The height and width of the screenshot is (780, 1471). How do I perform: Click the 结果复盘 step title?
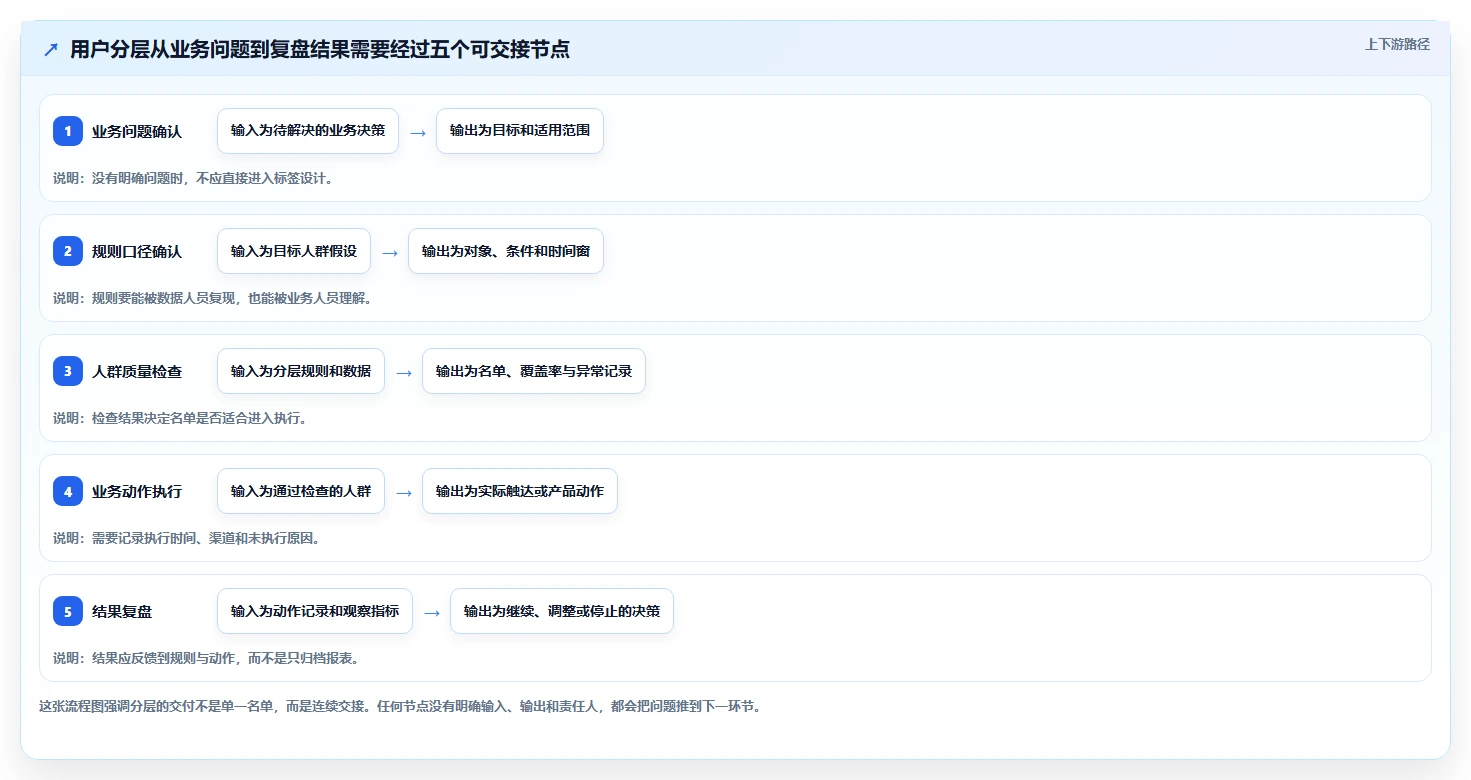click(x=122, y=611)
